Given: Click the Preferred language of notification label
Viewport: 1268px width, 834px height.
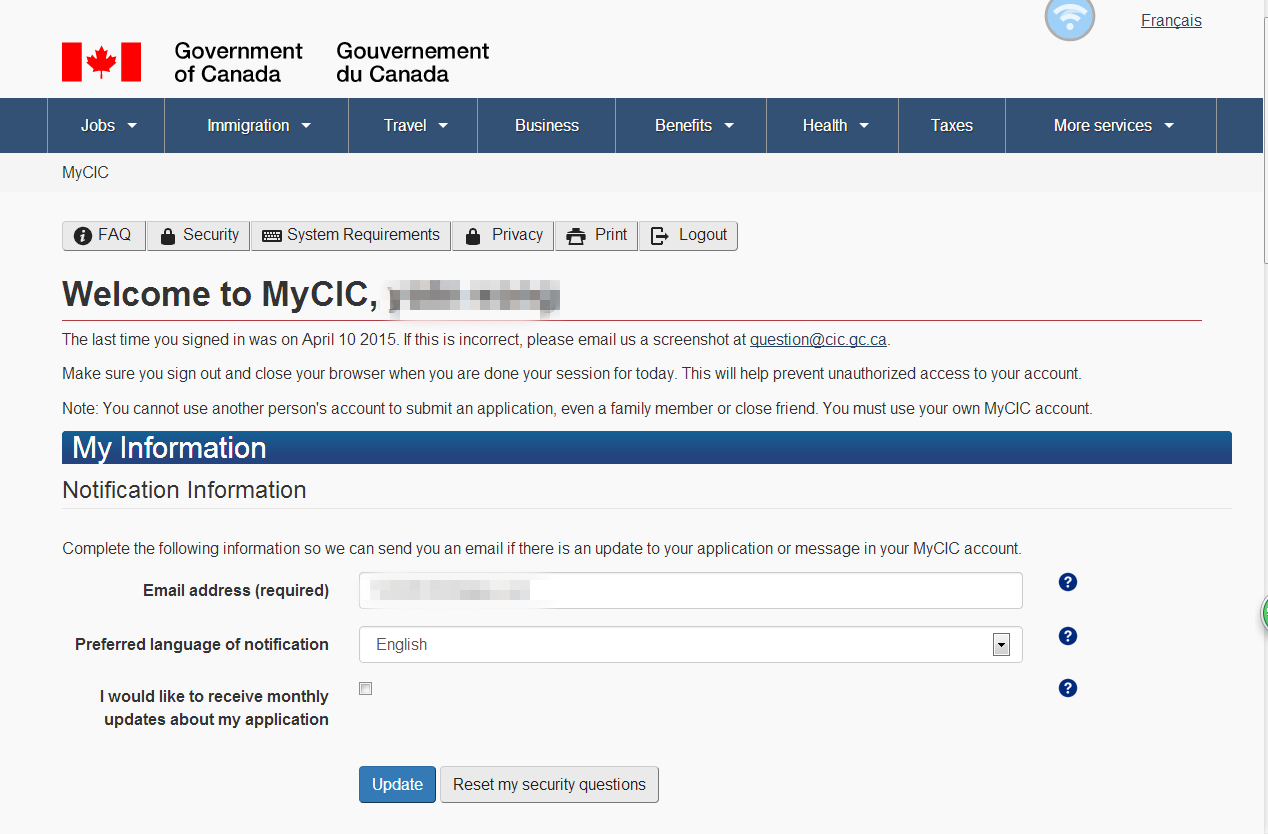Looking at the screenshot, I should pyautogui.click(x=202, y=644).
